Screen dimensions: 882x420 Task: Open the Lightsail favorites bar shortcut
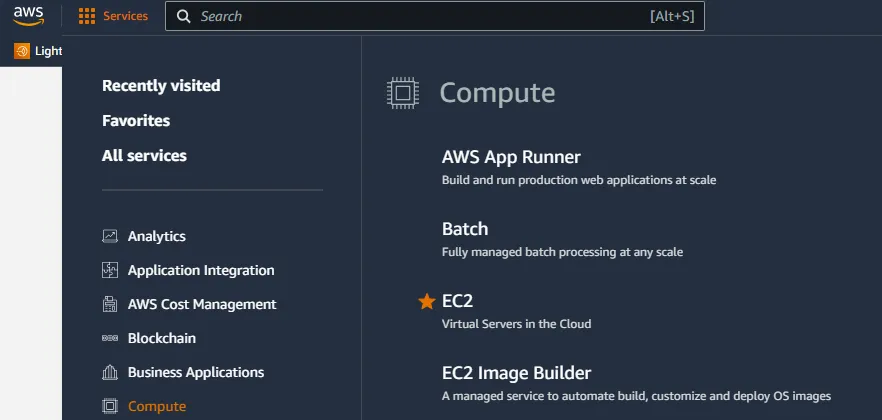pos(38,51)
